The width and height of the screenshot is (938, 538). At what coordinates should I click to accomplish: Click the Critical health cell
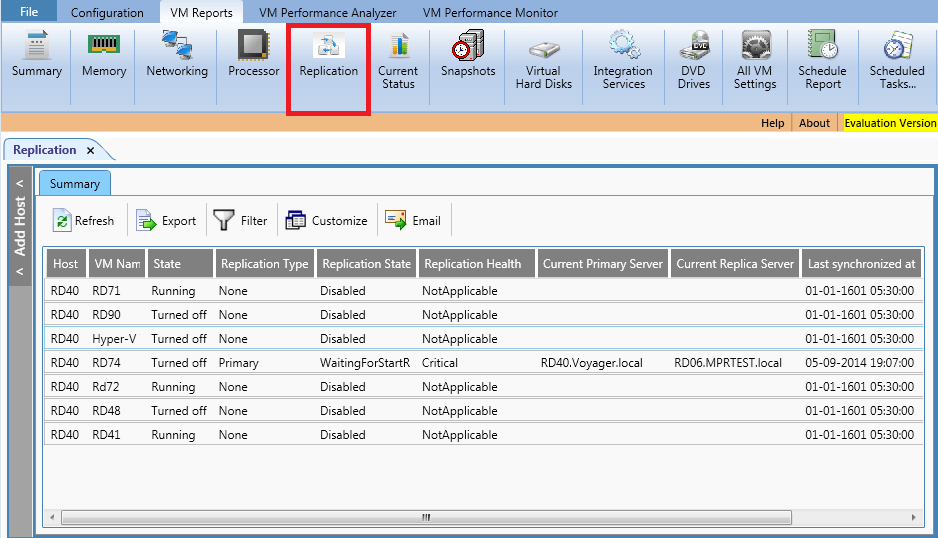point(440,363)
